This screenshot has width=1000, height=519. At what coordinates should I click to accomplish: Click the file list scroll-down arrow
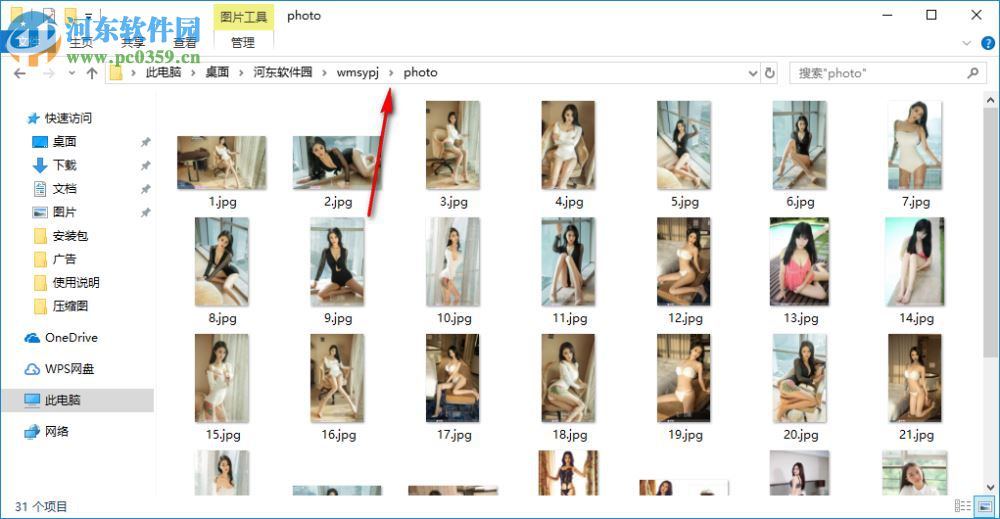point(990,488)
